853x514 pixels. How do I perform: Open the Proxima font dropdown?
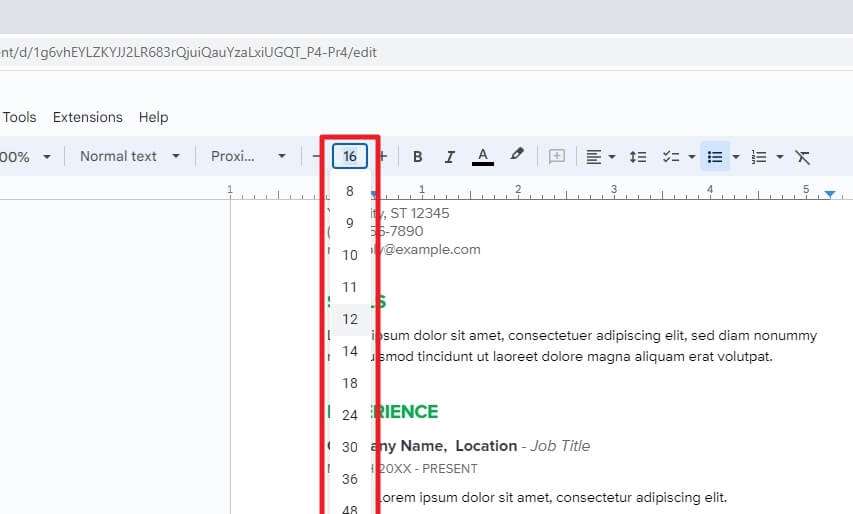point(248,157)
